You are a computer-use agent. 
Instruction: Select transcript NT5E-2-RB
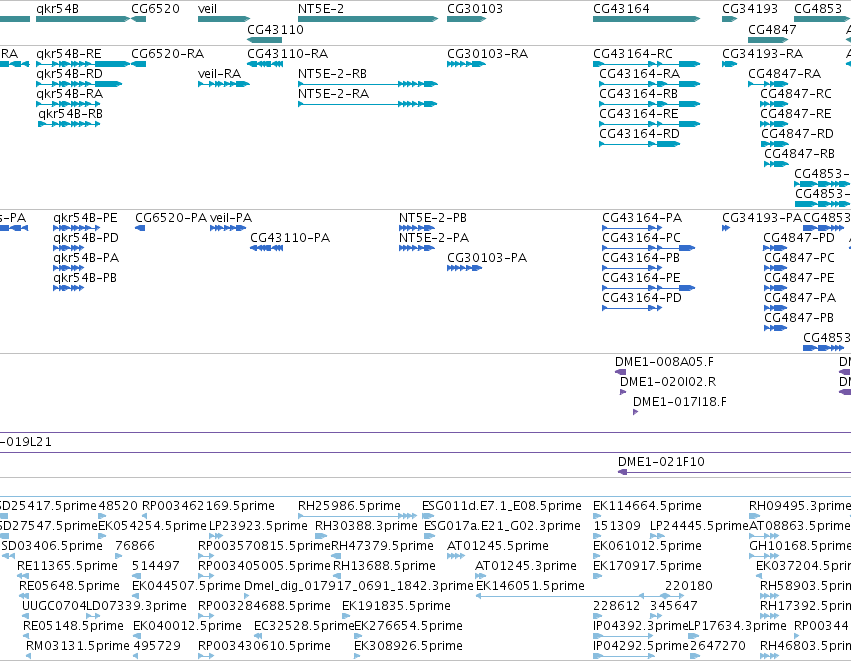coord(332,74)
